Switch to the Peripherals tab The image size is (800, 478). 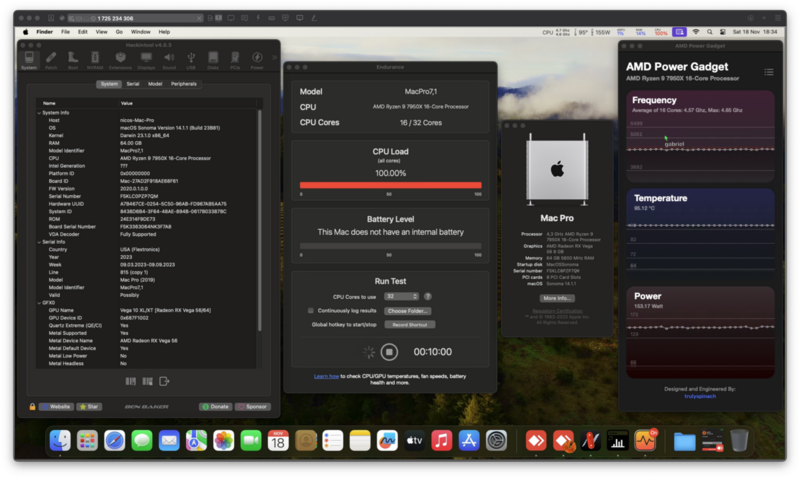pos(183,84)
